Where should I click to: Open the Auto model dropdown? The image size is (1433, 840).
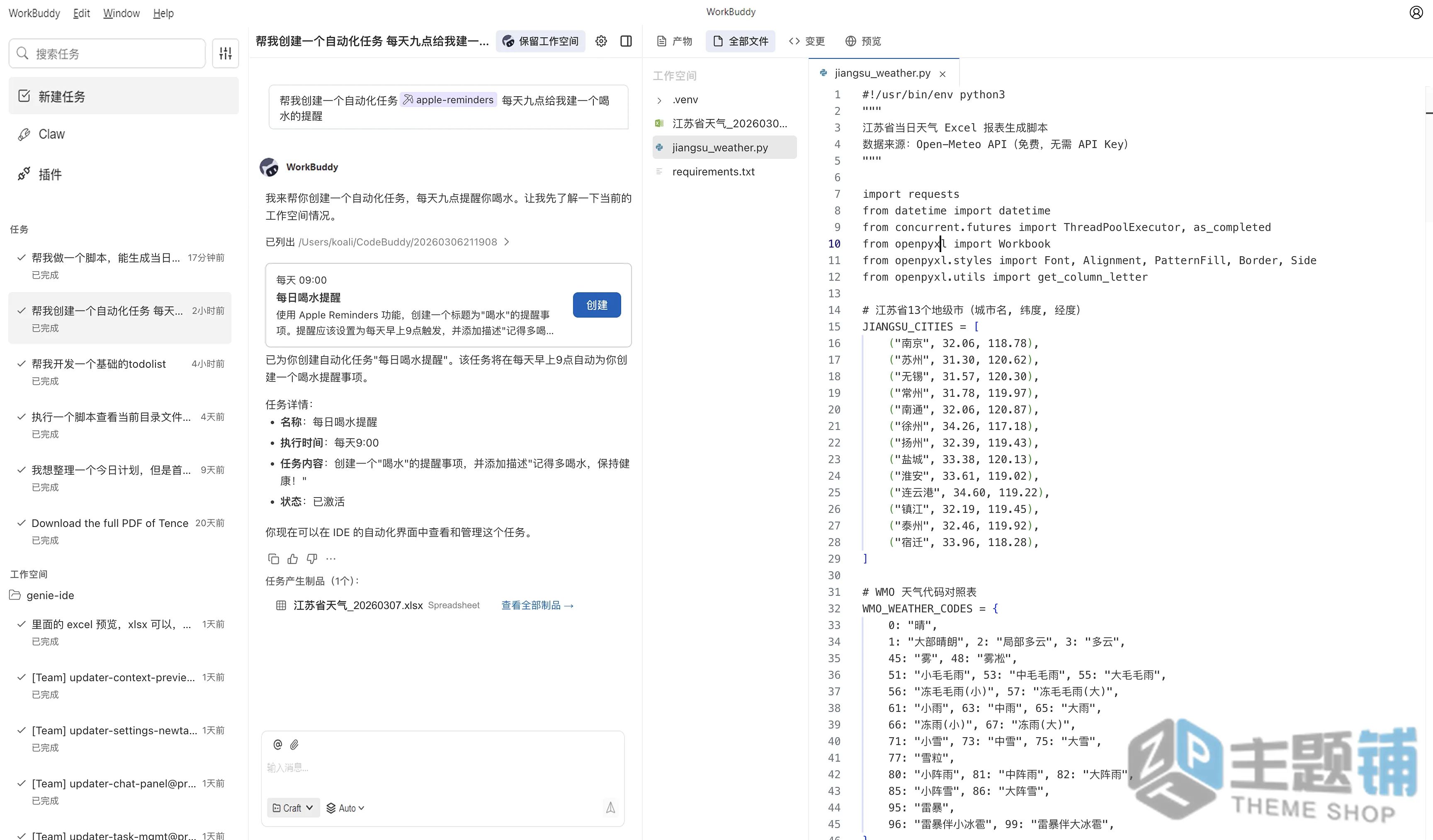click(345, 808)
